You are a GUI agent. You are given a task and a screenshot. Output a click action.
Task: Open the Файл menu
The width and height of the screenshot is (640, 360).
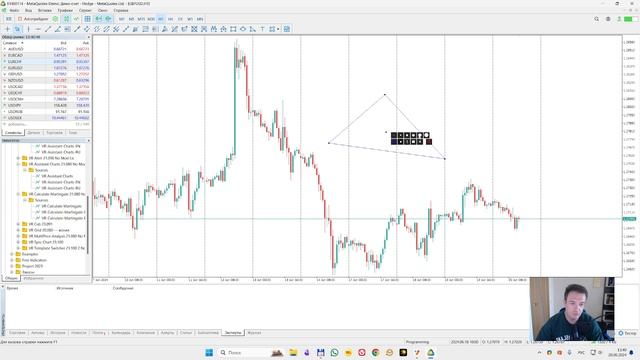click(14, 10)
